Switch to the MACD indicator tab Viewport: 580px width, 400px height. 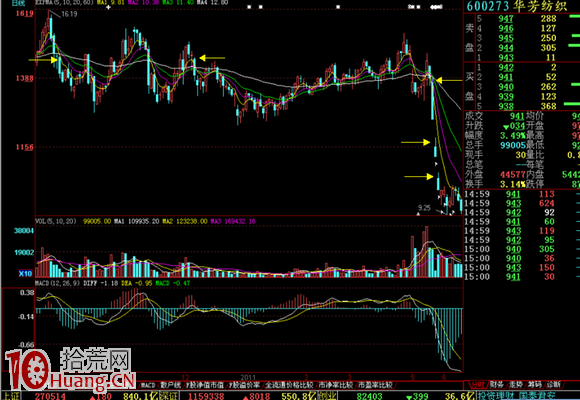click(148, 386)
